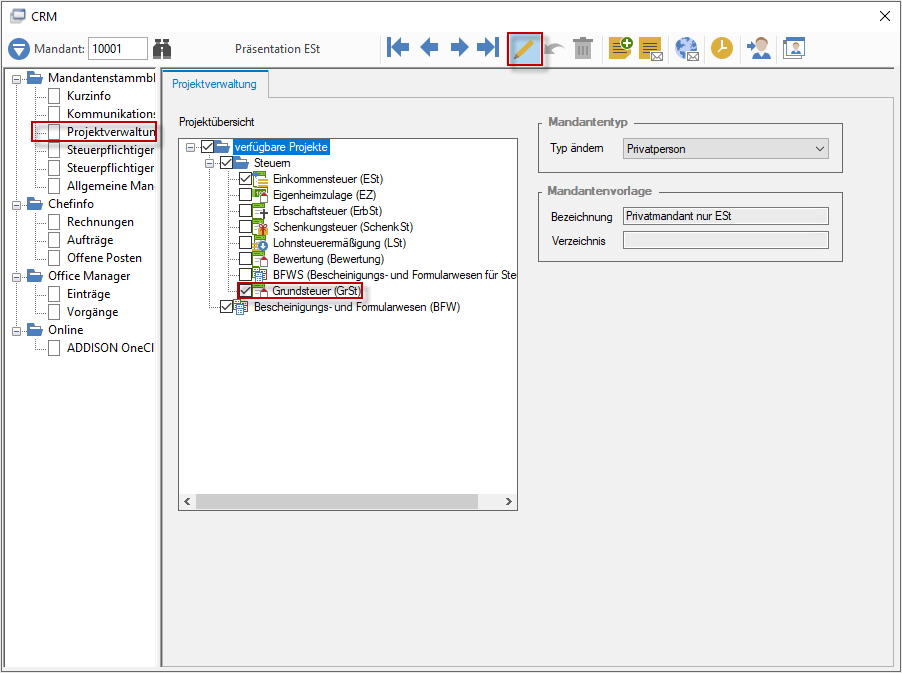The image size is (902, 673).
Task: Select Kurzinfo in the navigation tree
Action: tap(89, 96)
